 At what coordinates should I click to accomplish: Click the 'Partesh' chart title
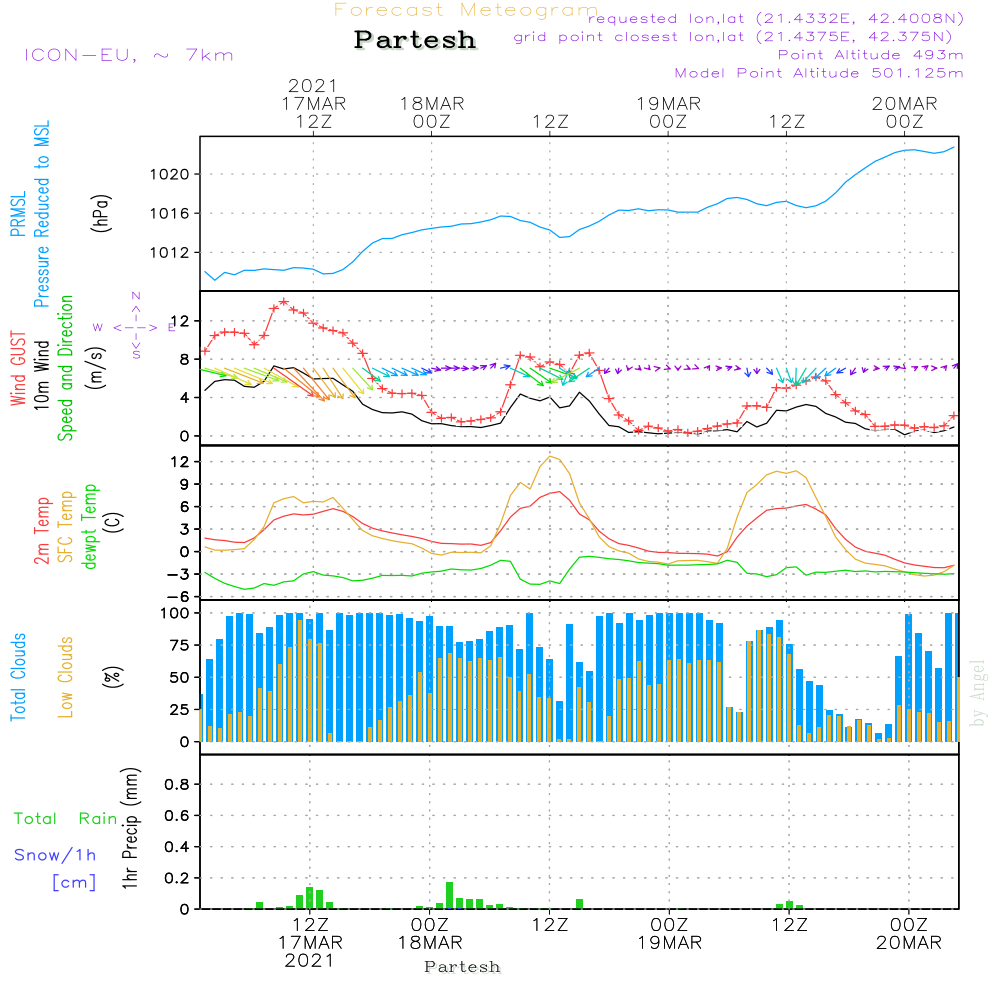pos(415,40)
